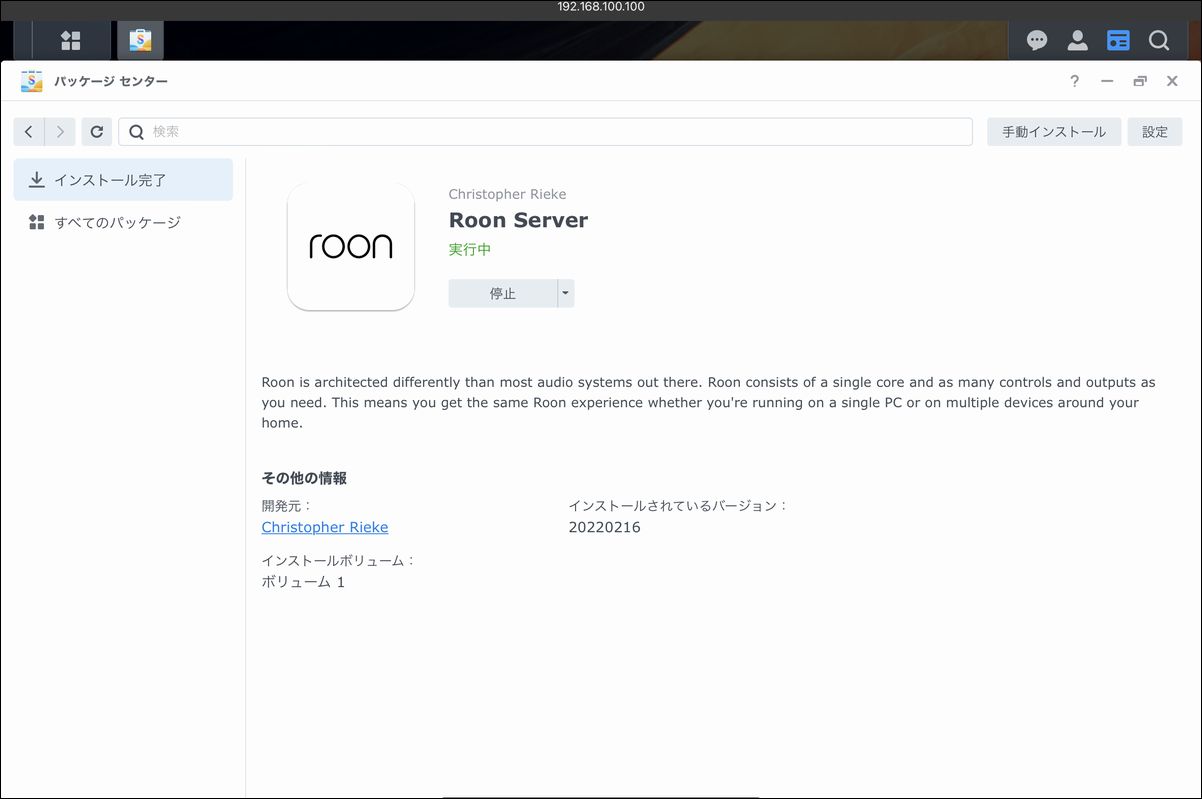Open the DSM search magnifier icon
Image resolution: width=1202 pixels, height=799 pixels.
click(1158, 40)
